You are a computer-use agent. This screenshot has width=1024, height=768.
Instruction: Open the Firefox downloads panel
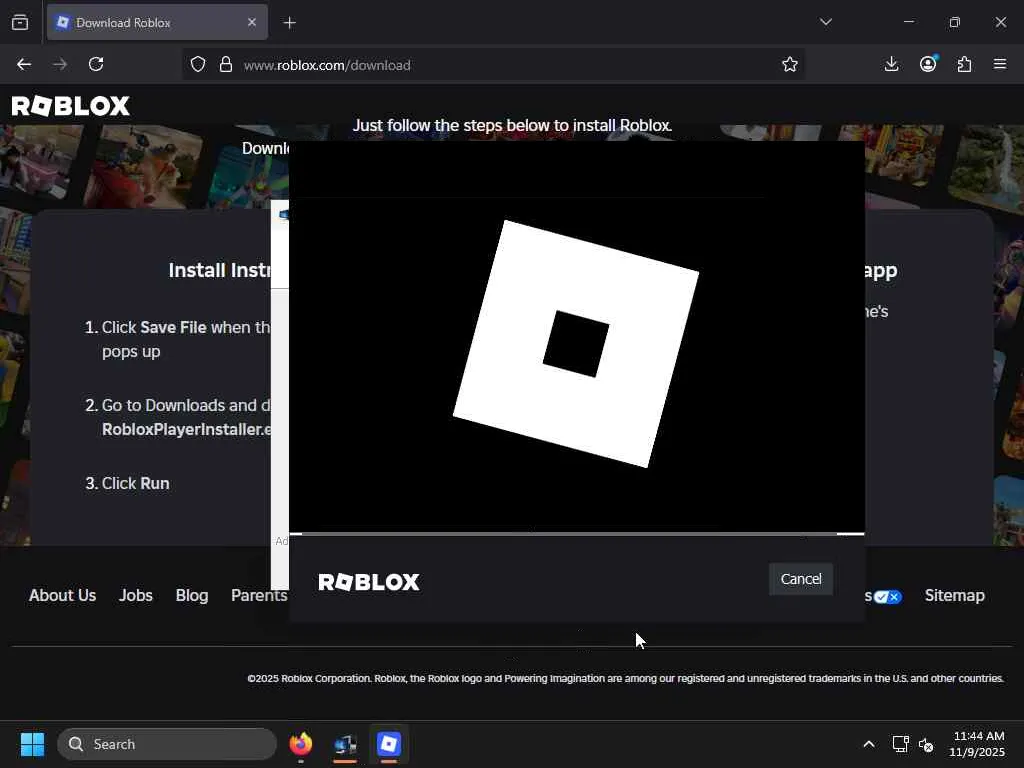pos(891,64)
